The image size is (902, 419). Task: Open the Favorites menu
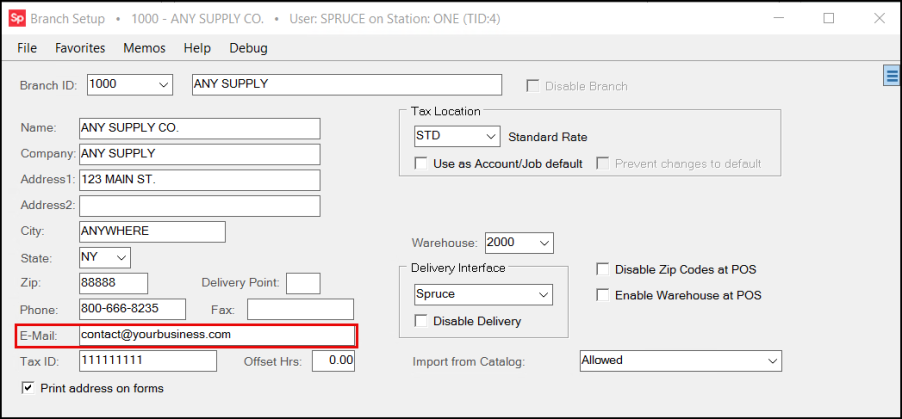[80, 48]
